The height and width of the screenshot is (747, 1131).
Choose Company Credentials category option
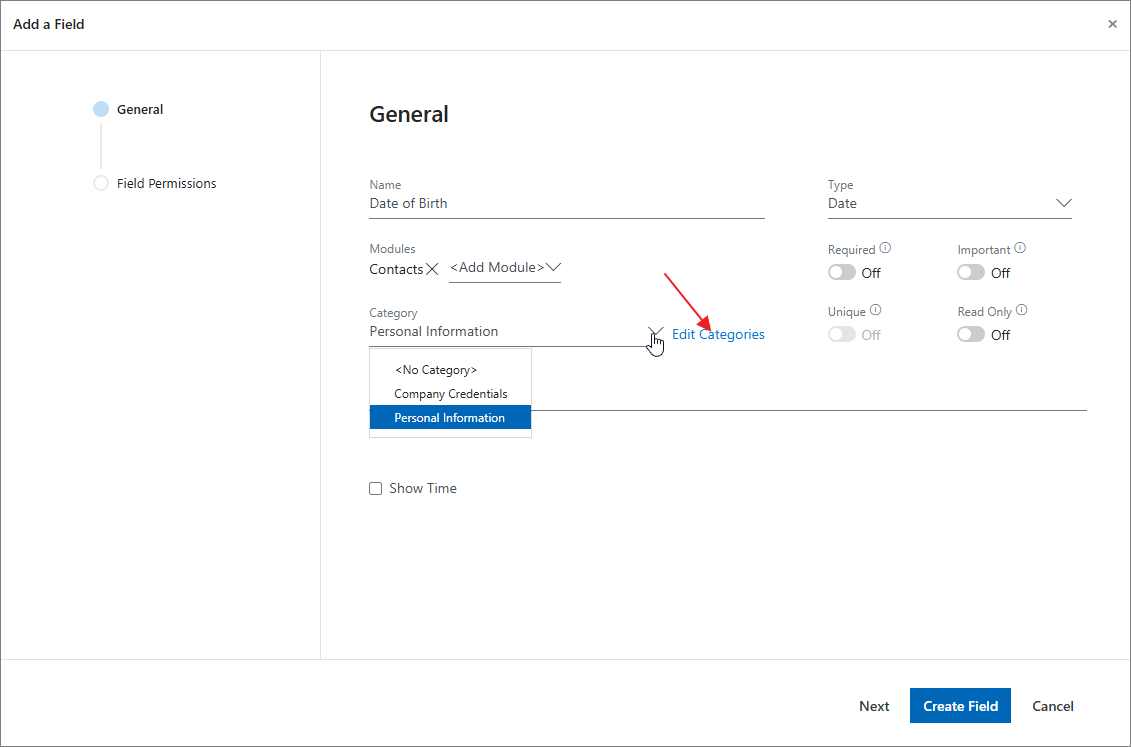pos(450,394)
